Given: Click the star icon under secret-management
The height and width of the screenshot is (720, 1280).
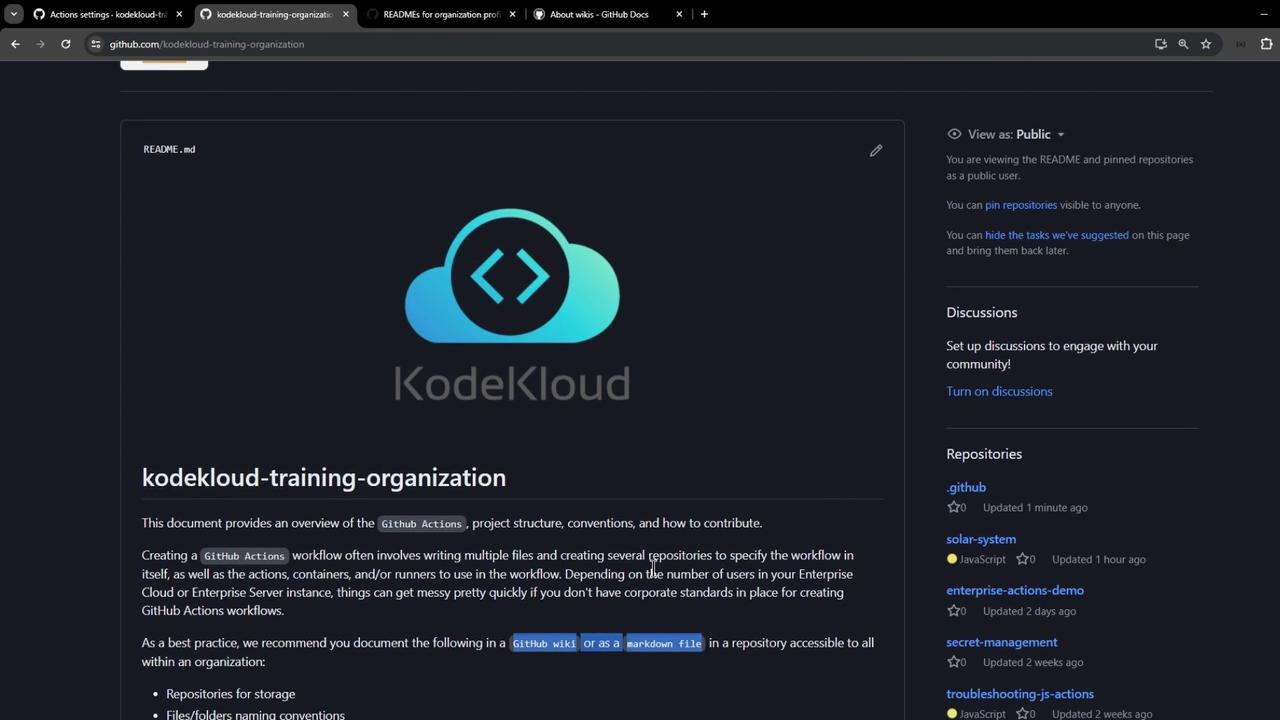Looking at the screenshot, I should 953,662.
